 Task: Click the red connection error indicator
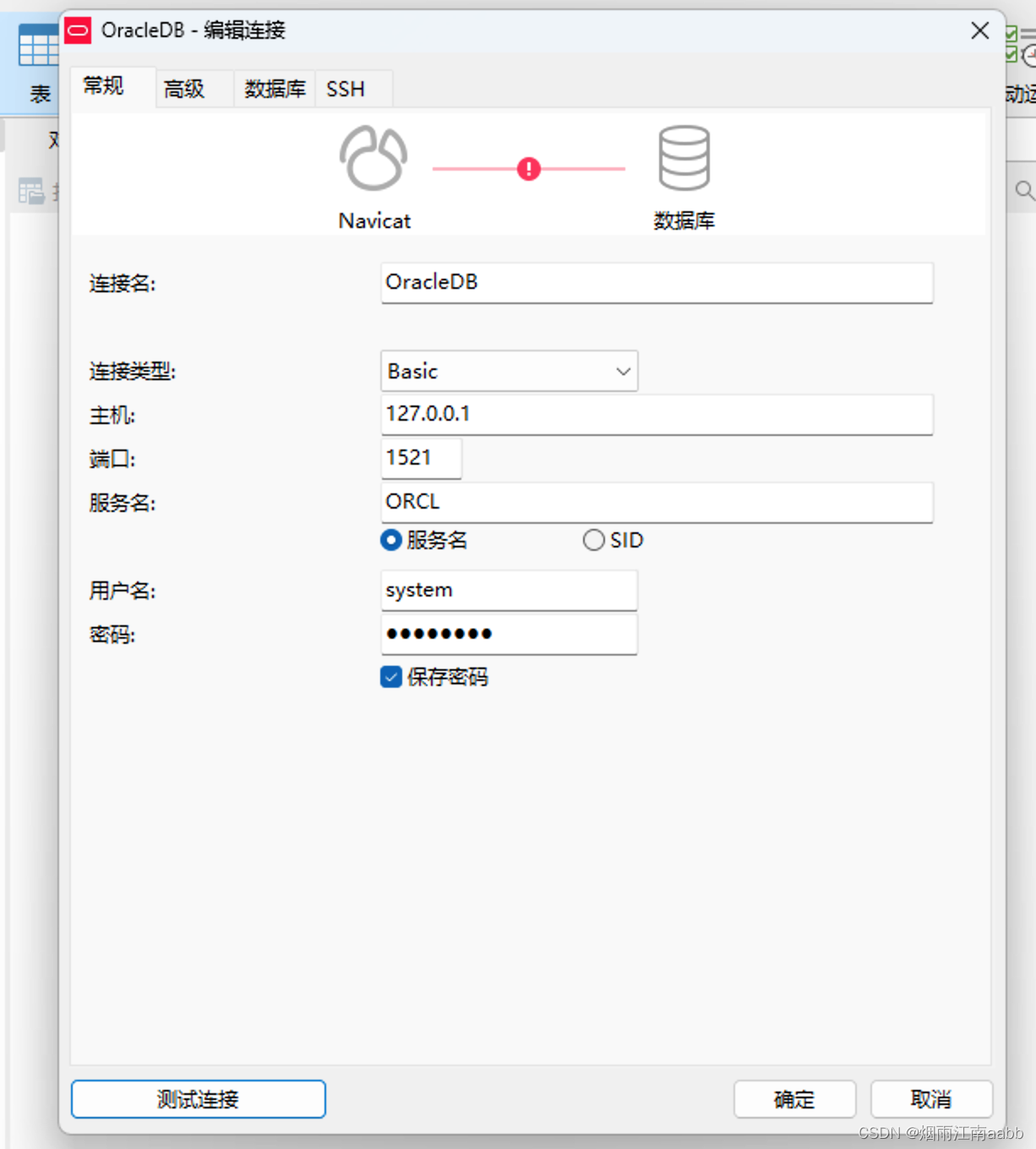[529, 169]
